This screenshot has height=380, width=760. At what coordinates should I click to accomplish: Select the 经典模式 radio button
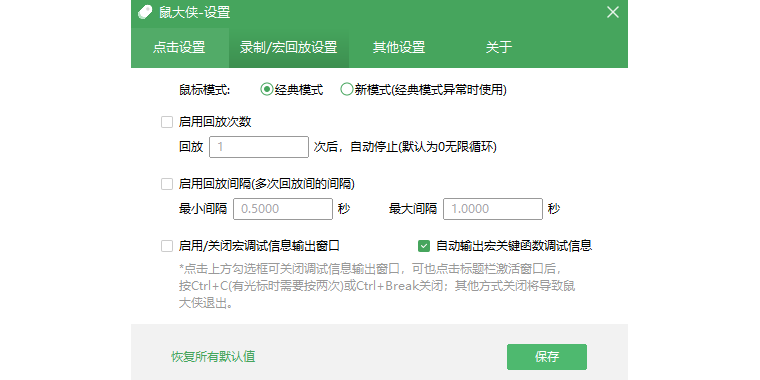click(x=267, y=90)
